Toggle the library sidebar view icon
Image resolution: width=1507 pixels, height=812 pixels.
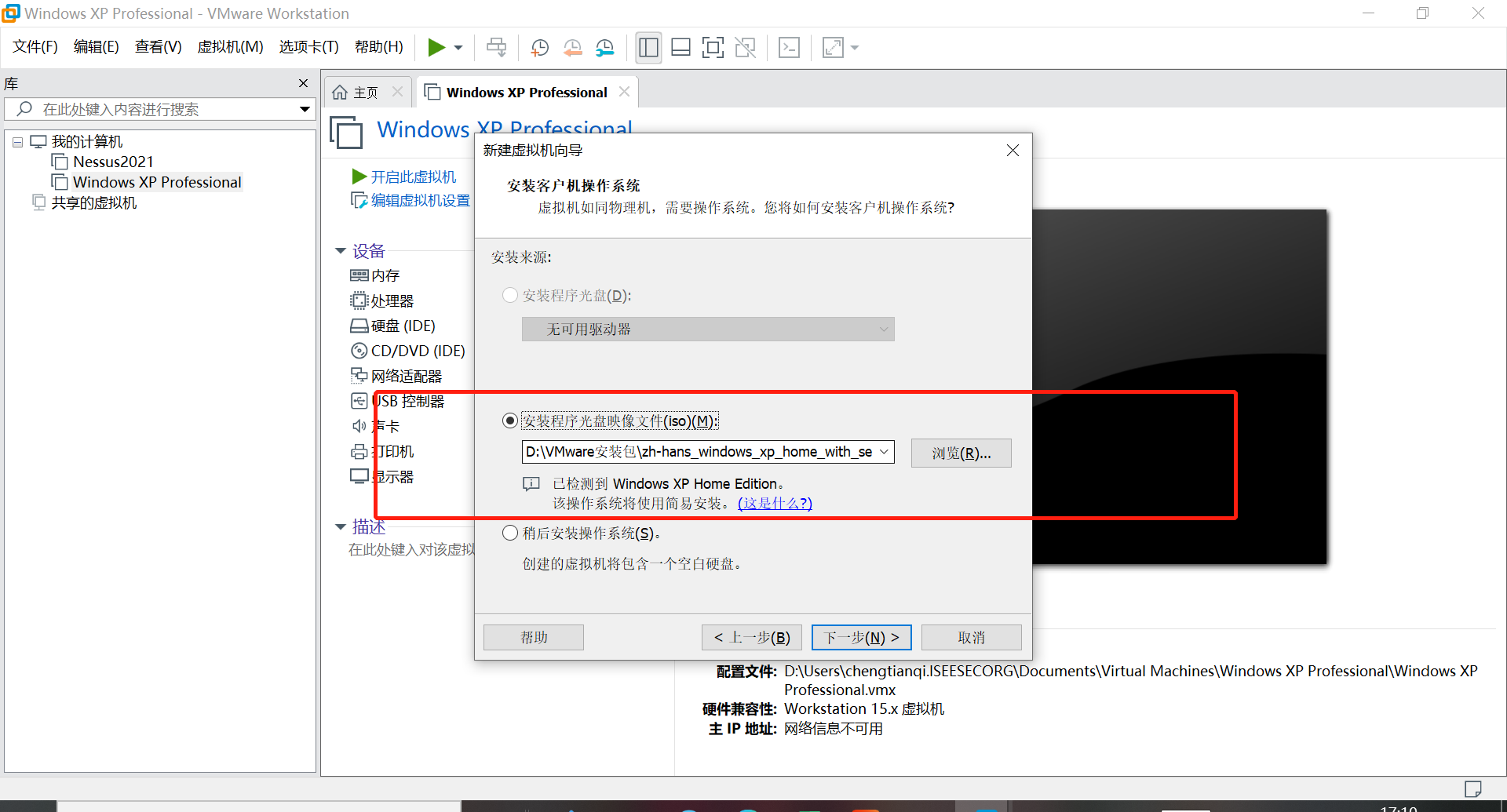[648, 48]
